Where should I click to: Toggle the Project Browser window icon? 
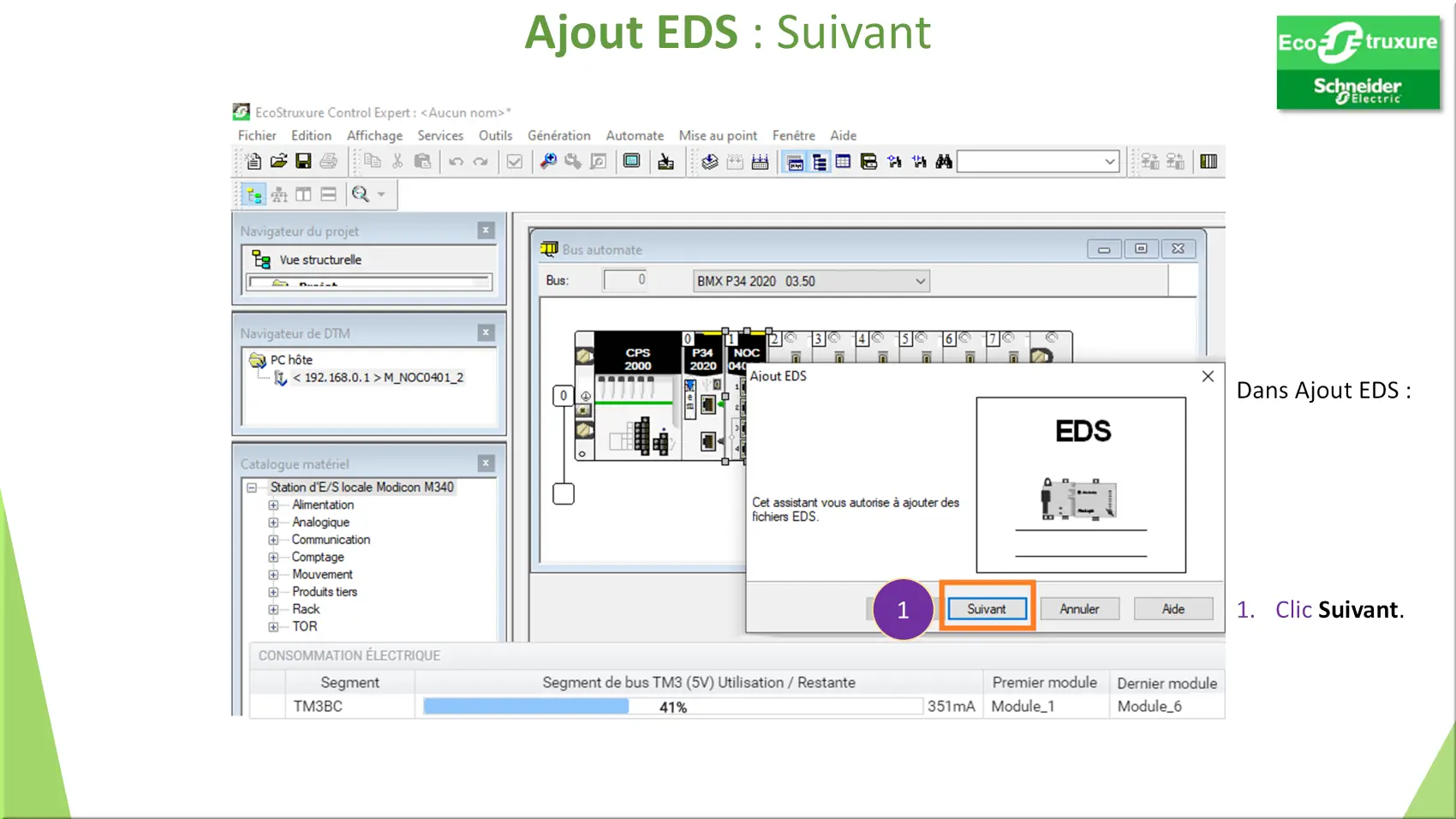795,162
